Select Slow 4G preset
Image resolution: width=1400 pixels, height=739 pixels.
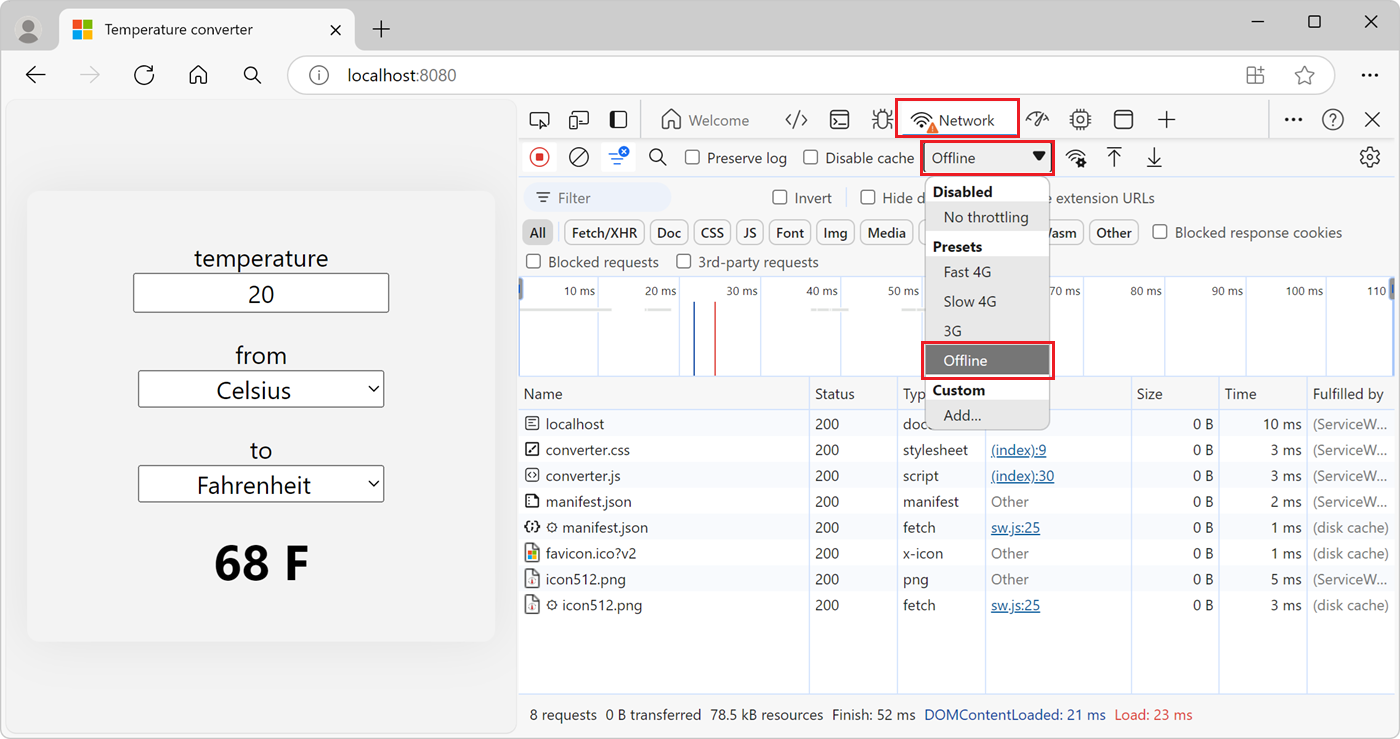(986, 301)
